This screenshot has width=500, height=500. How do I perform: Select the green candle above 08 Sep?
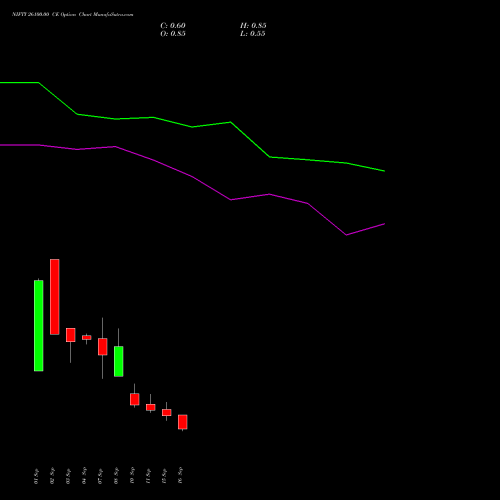pos(119,361)
